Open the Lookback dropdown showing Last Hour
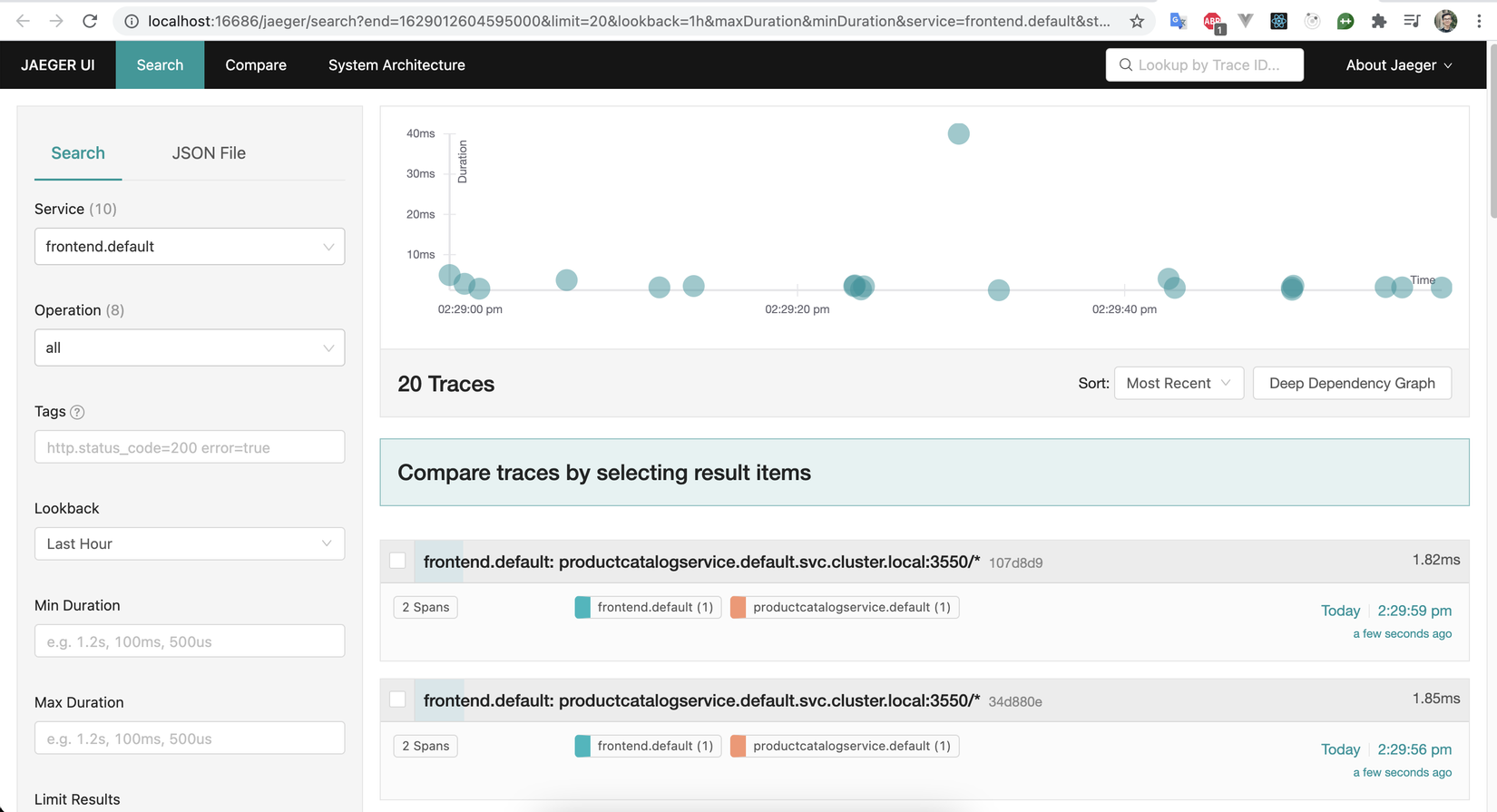The height and width of the screenshot is (812, 1497). click(190, 543)
